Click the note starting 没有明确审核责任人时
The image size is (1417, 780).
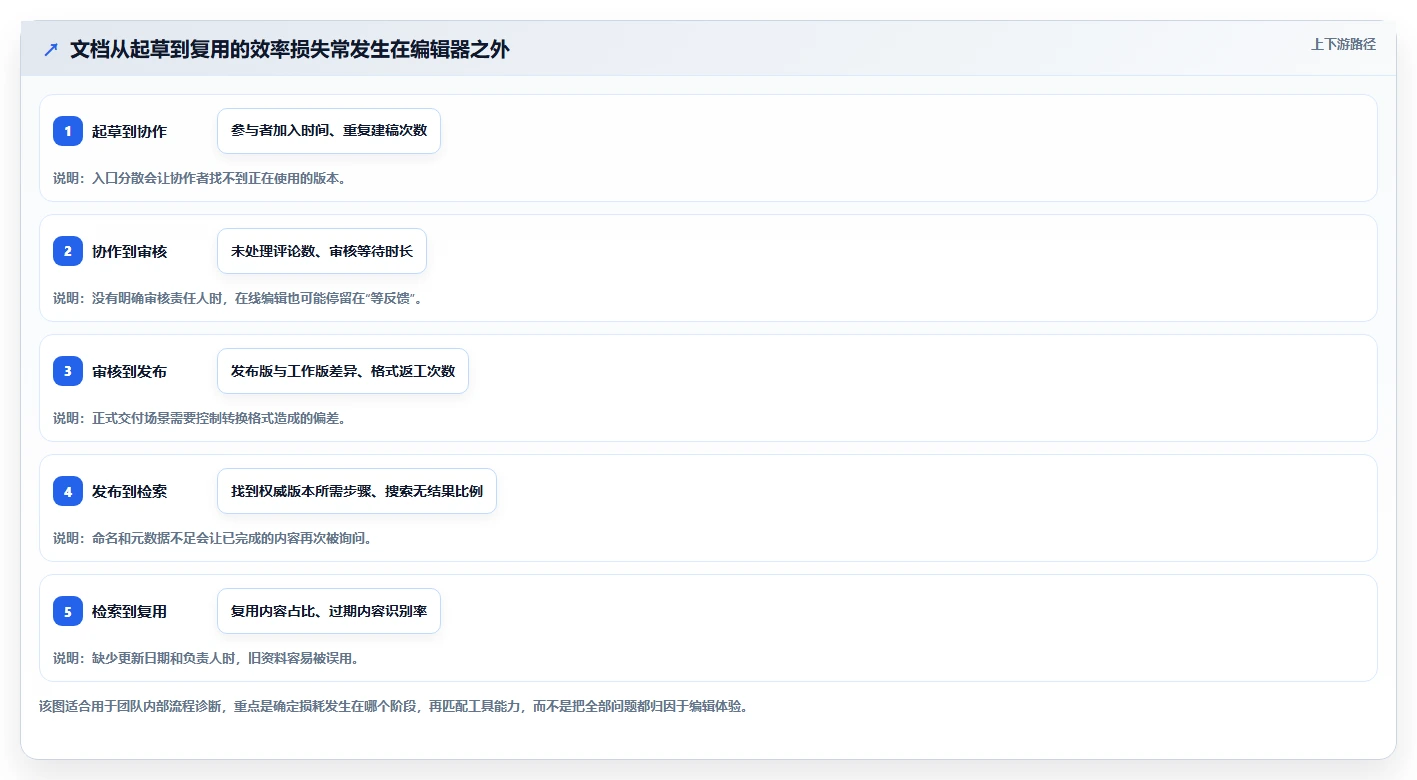(x=238, y=298)
